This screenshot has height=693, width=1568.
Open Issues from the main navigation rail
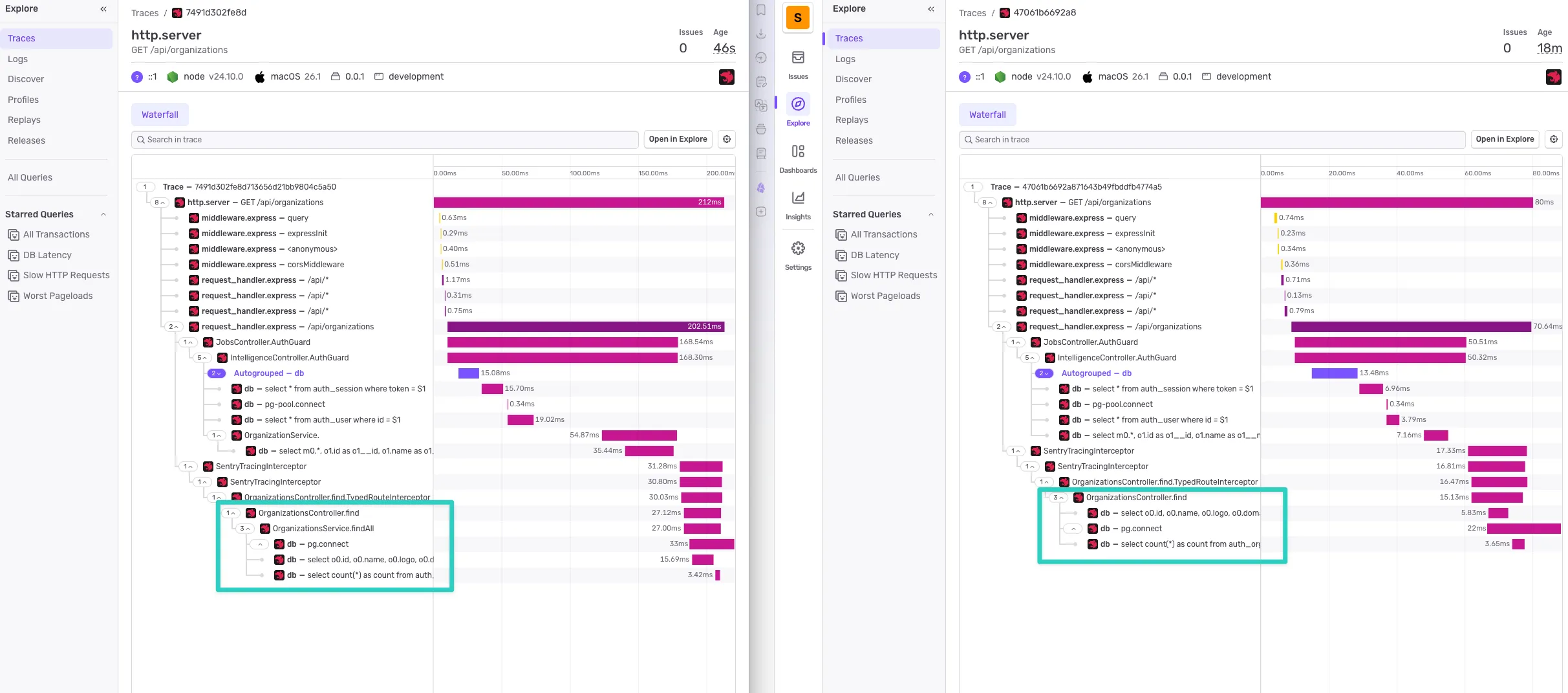798,64
